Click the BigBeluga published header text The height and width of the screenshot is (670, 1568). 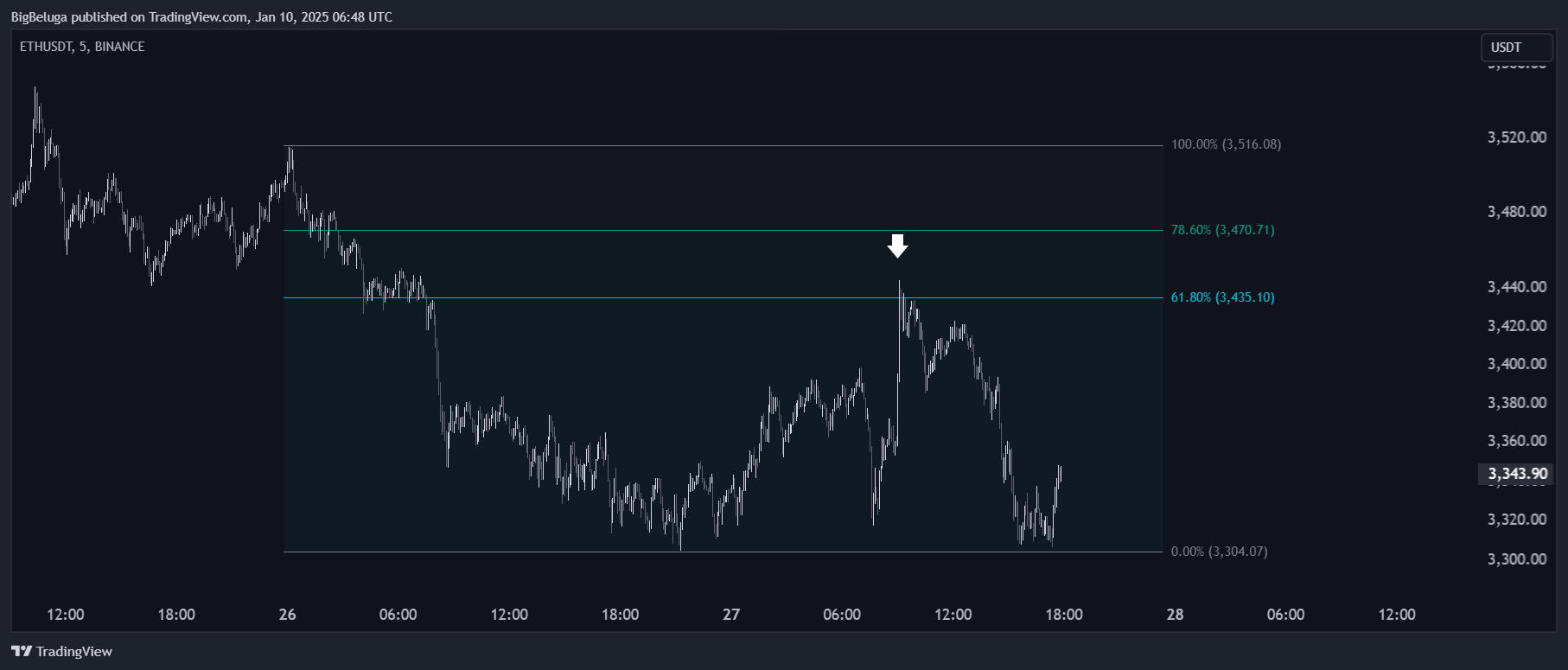201,16
